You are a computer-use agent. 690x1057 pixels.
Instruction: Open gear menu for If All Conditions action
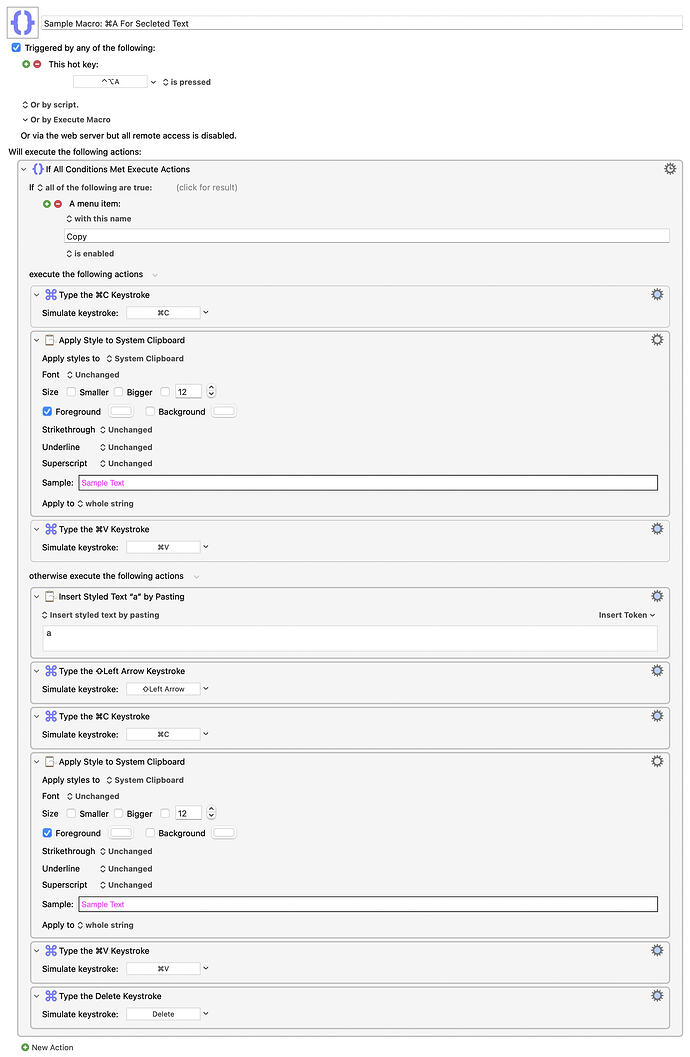click(x=670, y=169)
